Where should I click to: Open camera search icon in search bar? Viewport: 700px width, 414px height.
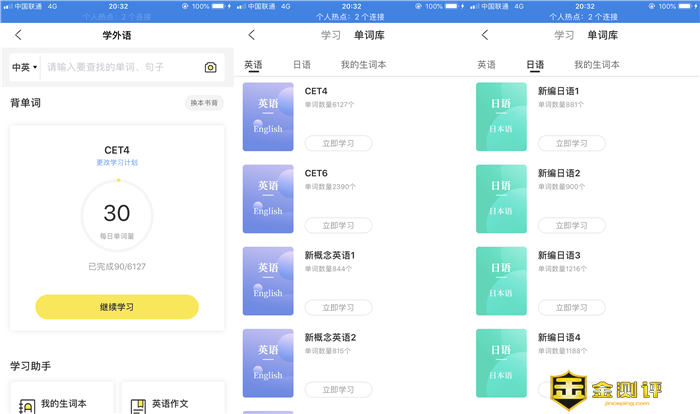click(x=210, y=67)
